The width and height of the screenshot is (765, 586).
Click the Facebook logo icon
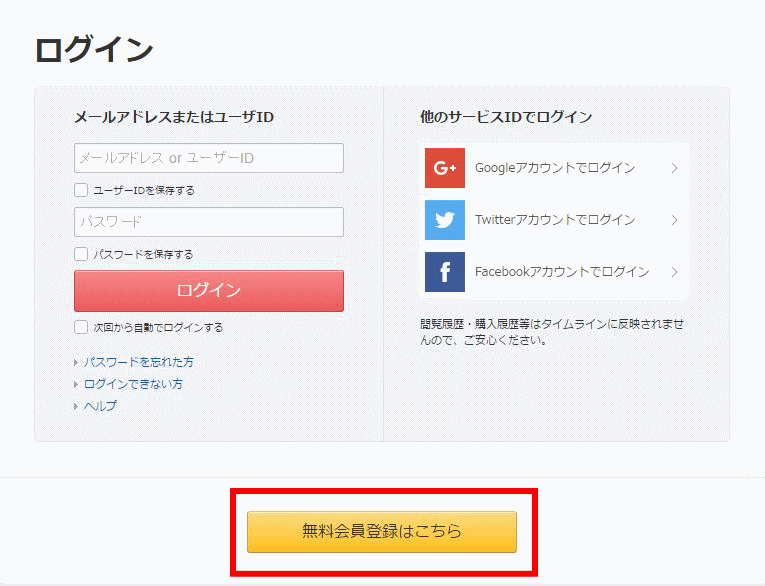point(445,272)
